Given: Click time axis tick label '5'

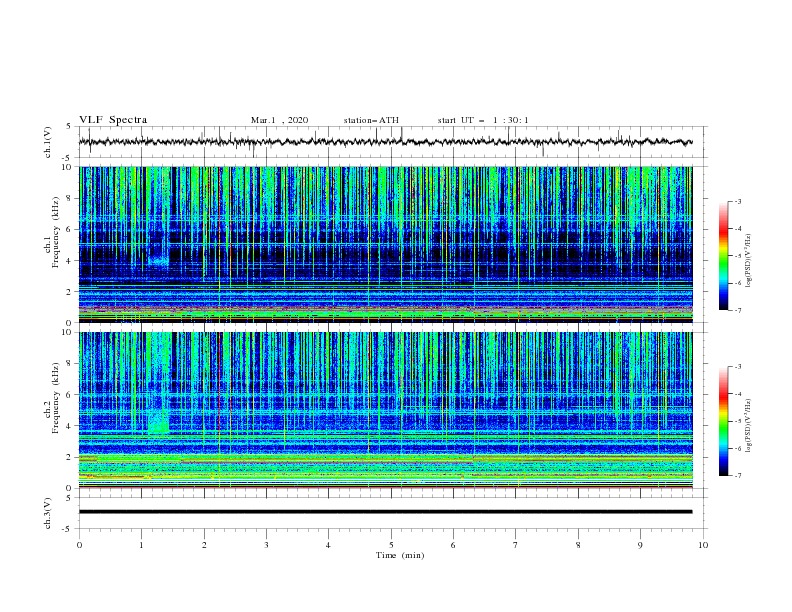Looking at the screenshot, I should coord(391,545).
